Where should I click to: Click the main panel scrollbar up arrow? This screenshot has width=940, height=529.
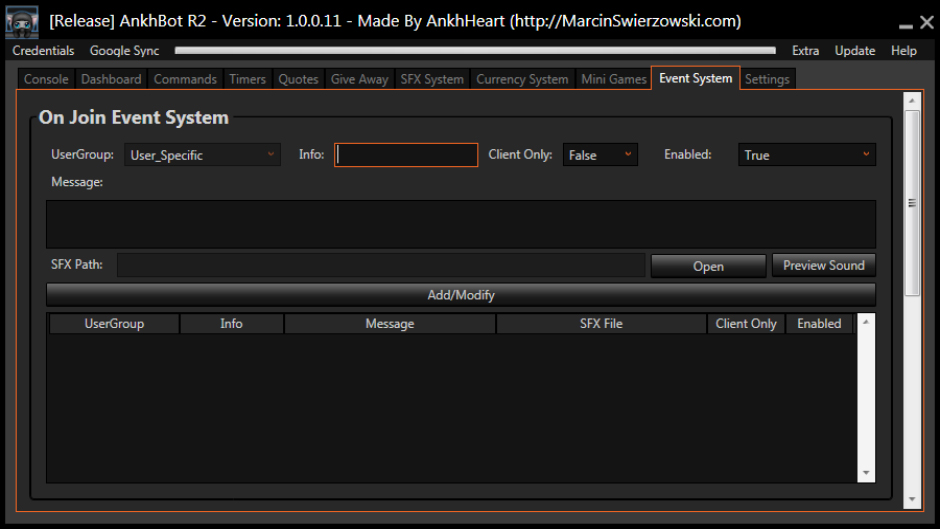point(912,101)
